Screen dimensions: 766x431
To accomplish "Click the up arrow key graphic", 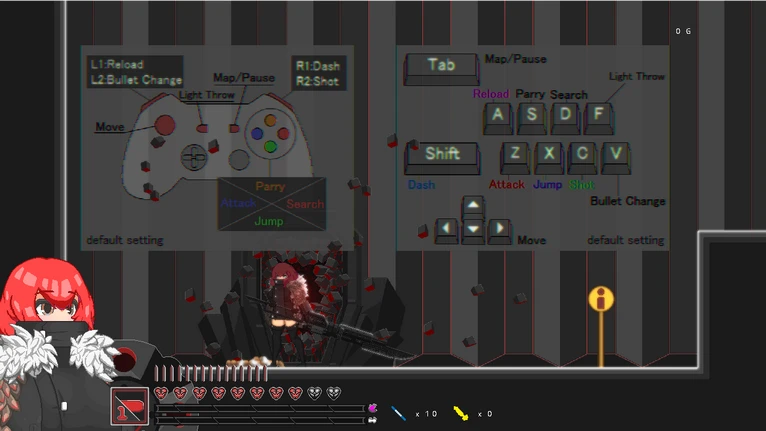I will [472, 207].
